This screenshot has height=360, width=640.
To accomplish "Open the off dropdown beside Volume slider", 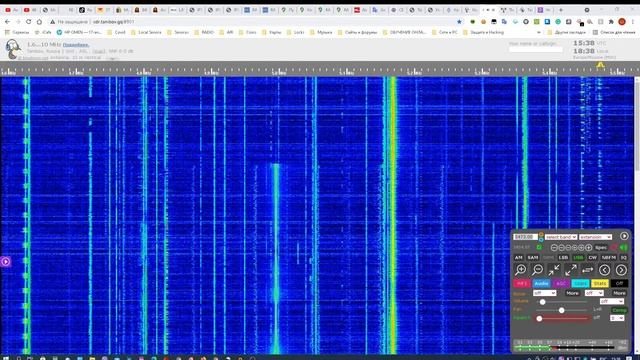I will [x=612, y=301].
